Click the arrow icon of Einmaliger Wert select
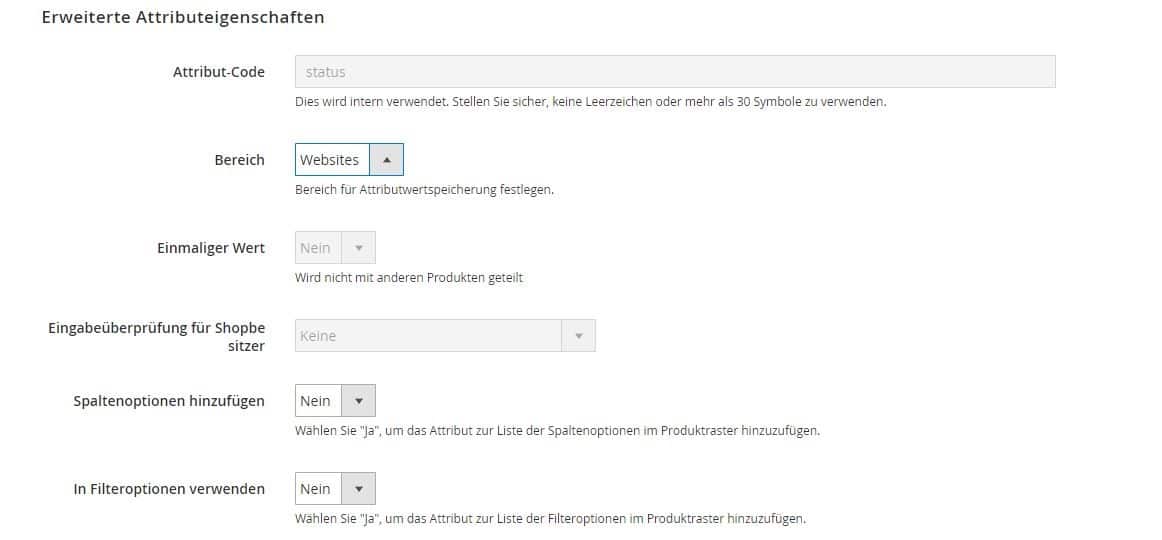The width and height of the screenshot is (1162, 540). (x=359, y=247)
